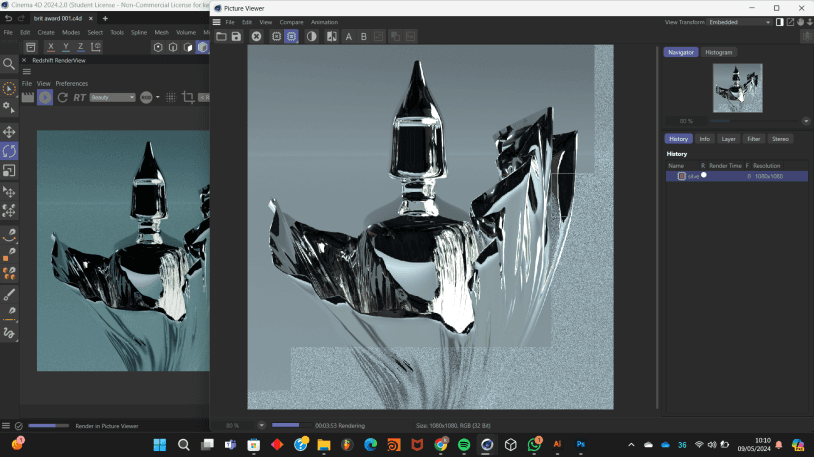The height and width of the screenshot is (457, 814).
Task: Toggle the Y axis lock
Action: tap(65, 47)
